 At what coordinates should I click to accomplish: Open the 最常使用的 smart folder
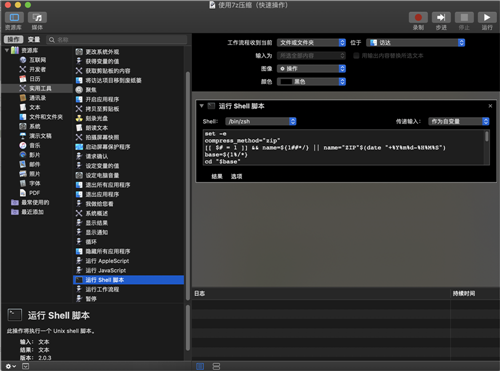coord(30,202)
